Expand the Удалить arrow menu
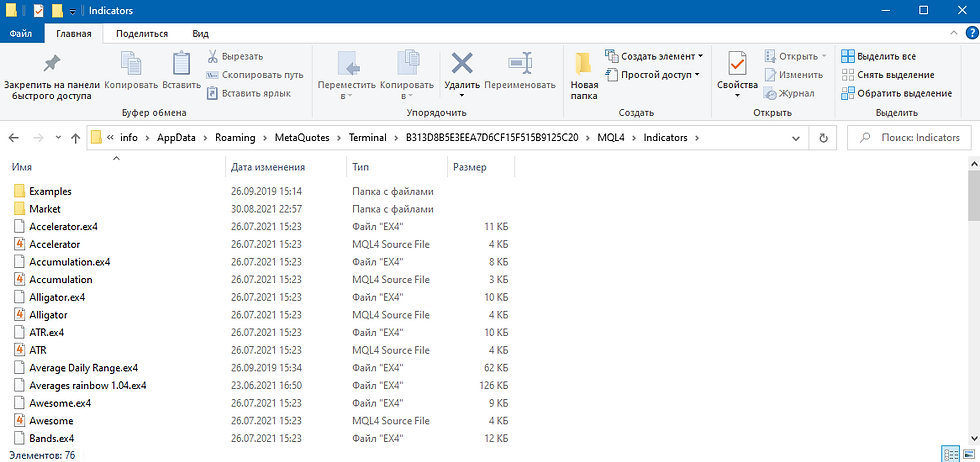Screen dimensions: 980x462 click(x=462, y=96)
